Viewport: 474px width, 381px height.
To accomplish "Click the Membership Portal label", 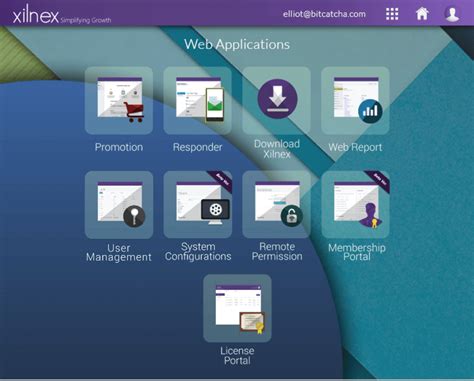I will pos(357,252).
